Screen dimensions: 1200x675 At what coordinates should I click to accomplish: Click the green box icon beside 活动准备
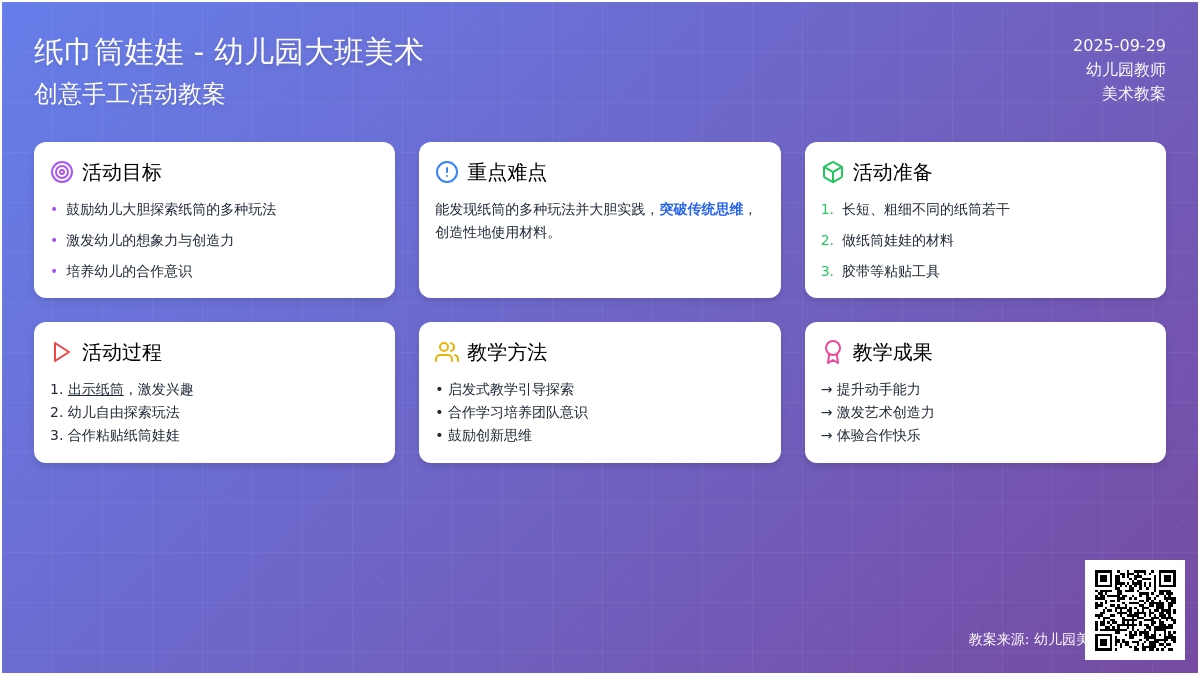tap(833, 172)
